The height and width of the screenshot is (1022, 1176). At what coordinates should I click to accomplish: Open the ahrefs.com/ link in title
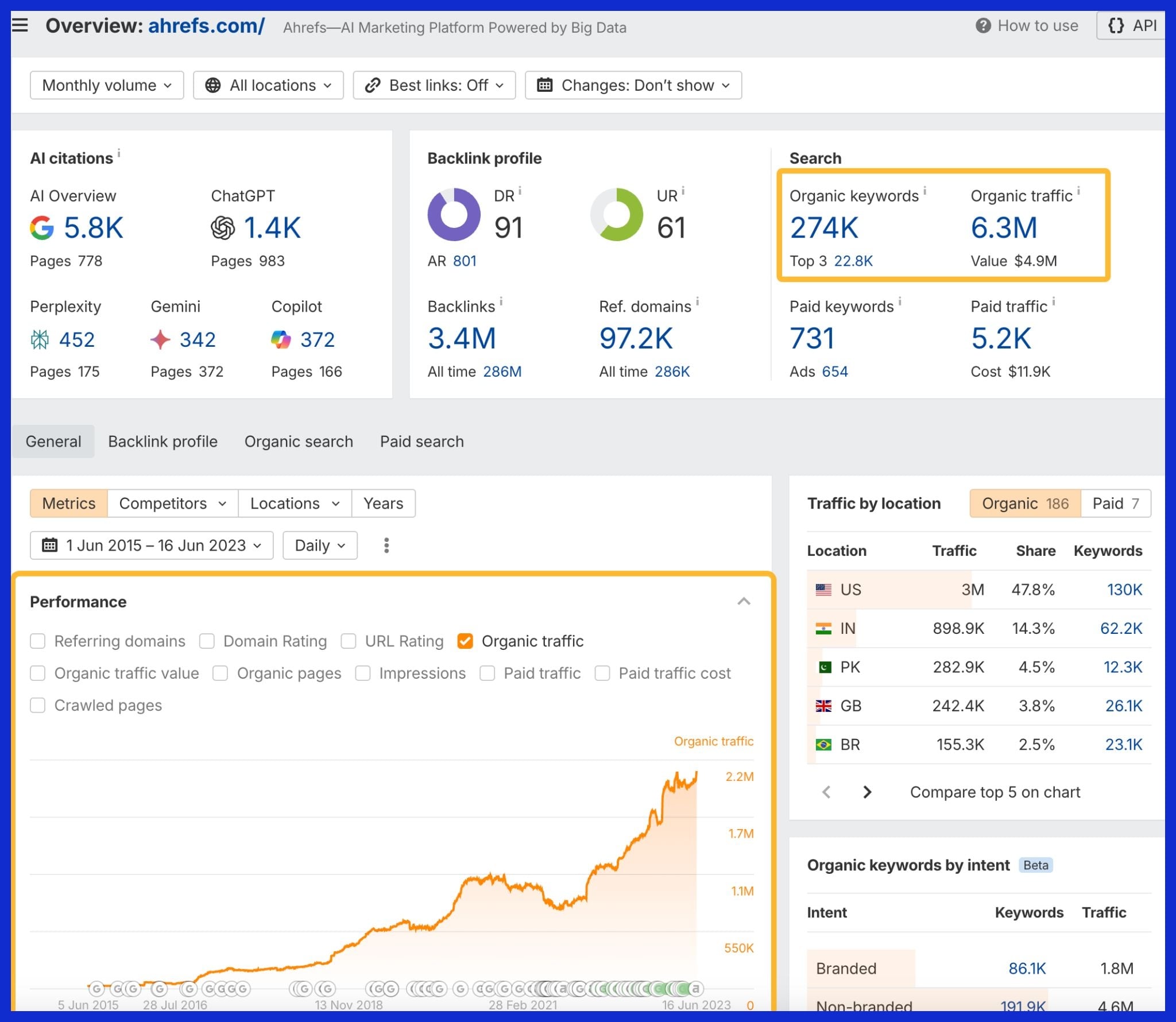point(207,26)
